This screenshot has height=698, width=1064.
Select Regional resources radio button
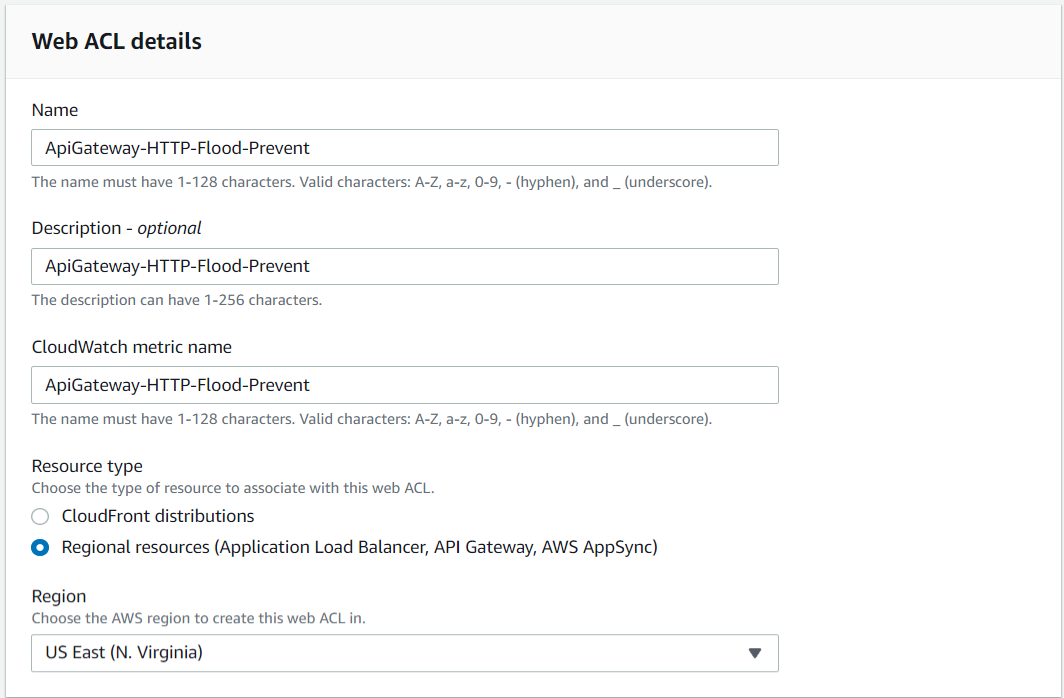click(40, 547)
